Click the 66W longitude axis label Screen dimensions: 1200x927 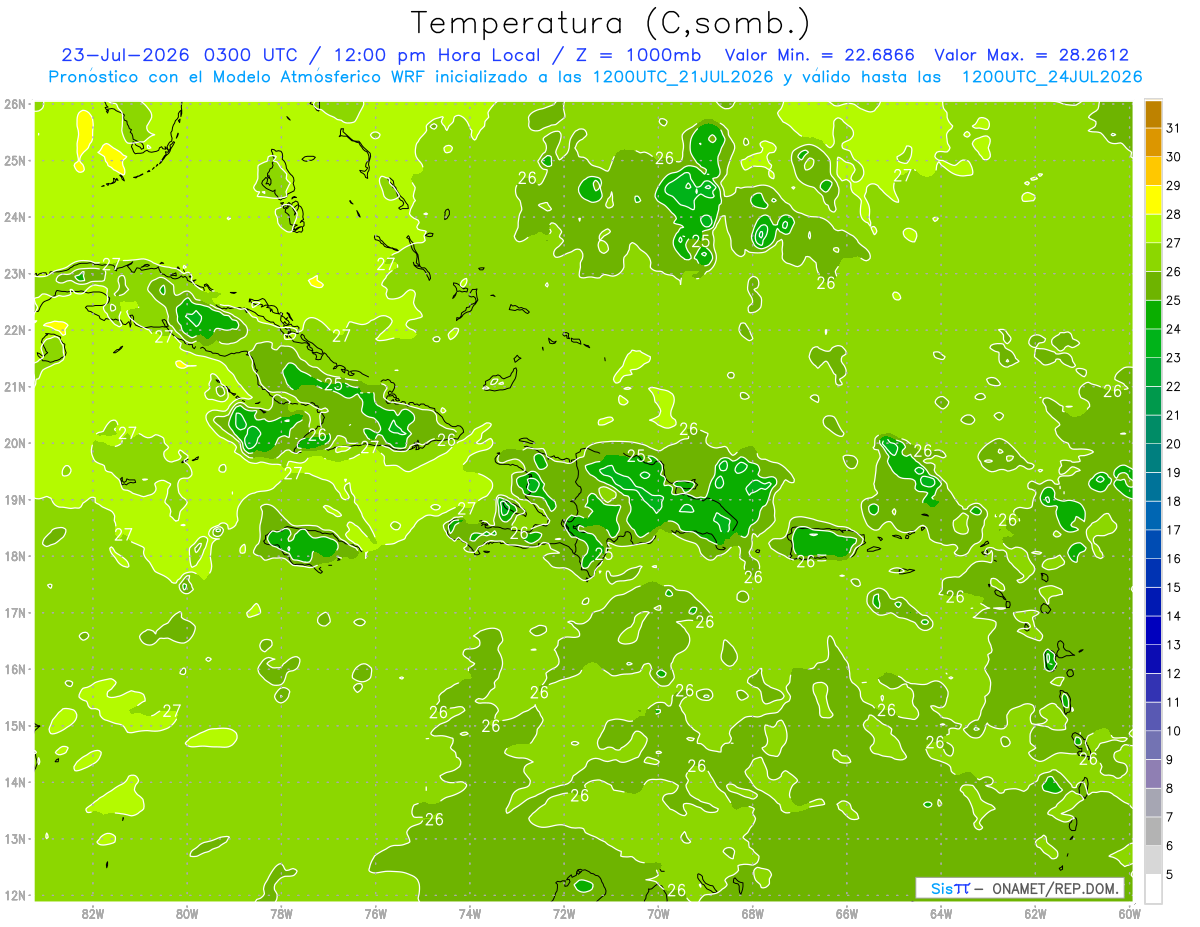tap(847, 913)
